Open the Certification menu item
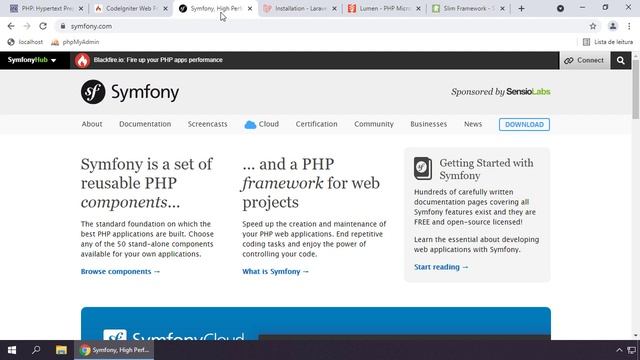 316,124
